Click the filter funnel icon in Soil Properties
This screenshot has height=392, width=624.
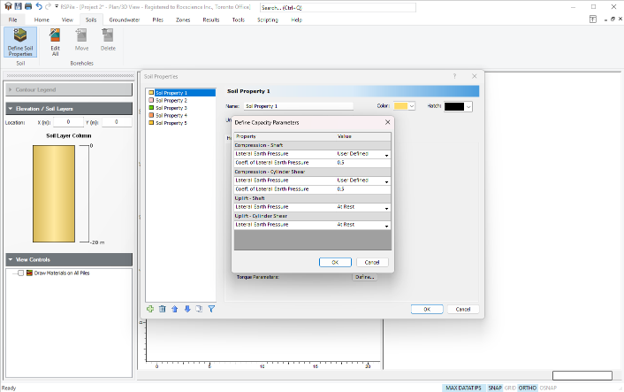[211, 309]
